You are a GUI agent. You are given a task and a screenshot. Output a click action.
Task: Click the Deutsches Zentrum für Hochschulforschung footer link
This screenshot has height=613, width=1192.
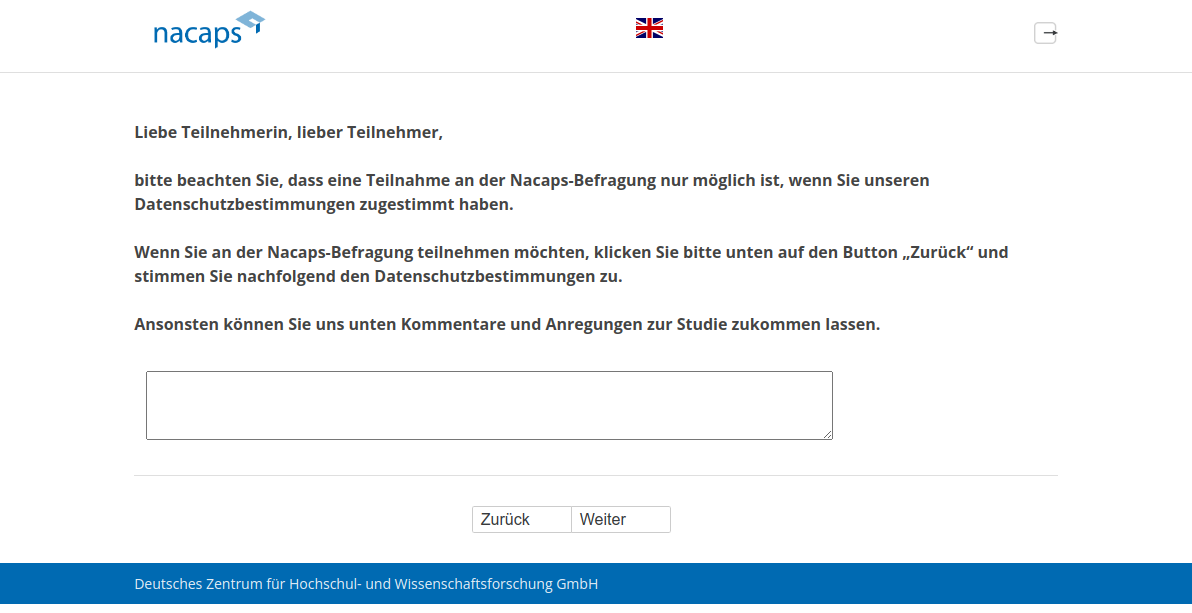click(x=366, y=584)
